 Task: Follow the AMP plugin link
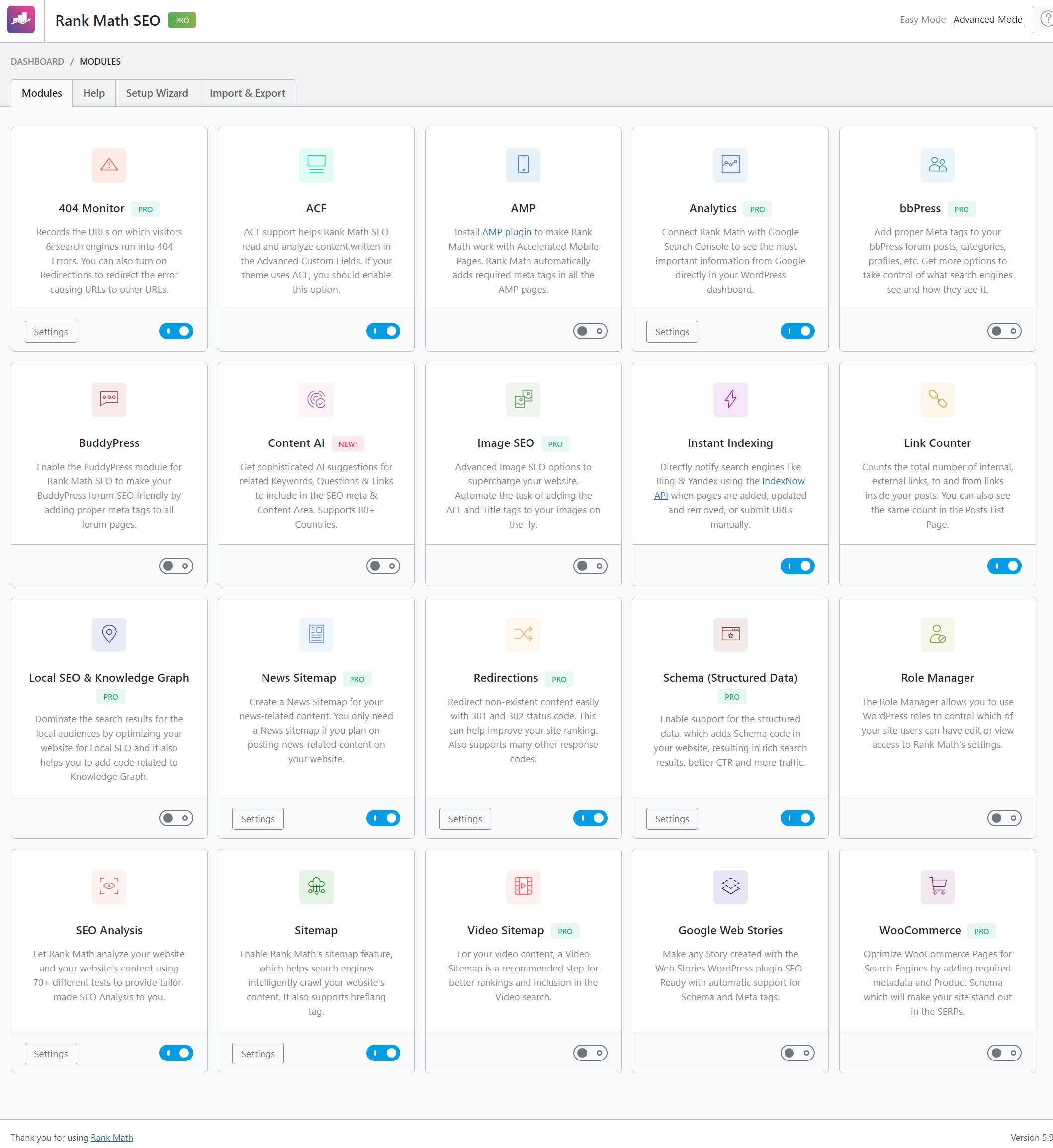(506, 232)
